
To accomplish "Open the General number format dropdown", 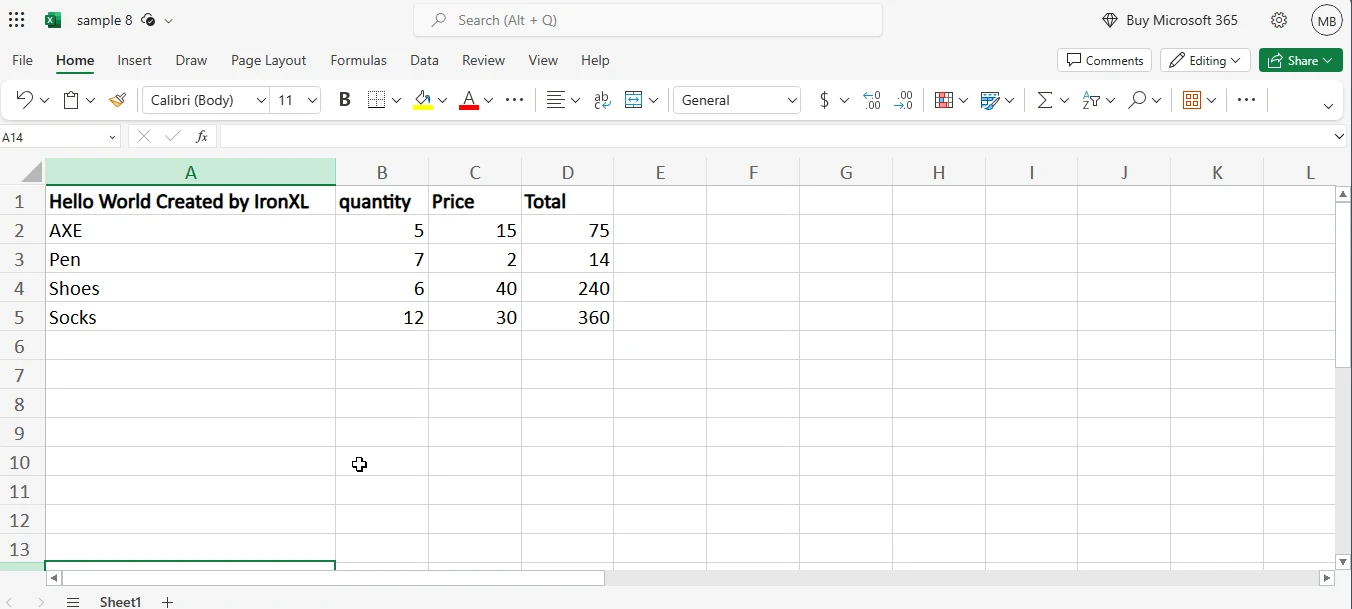I will point(792,100).
